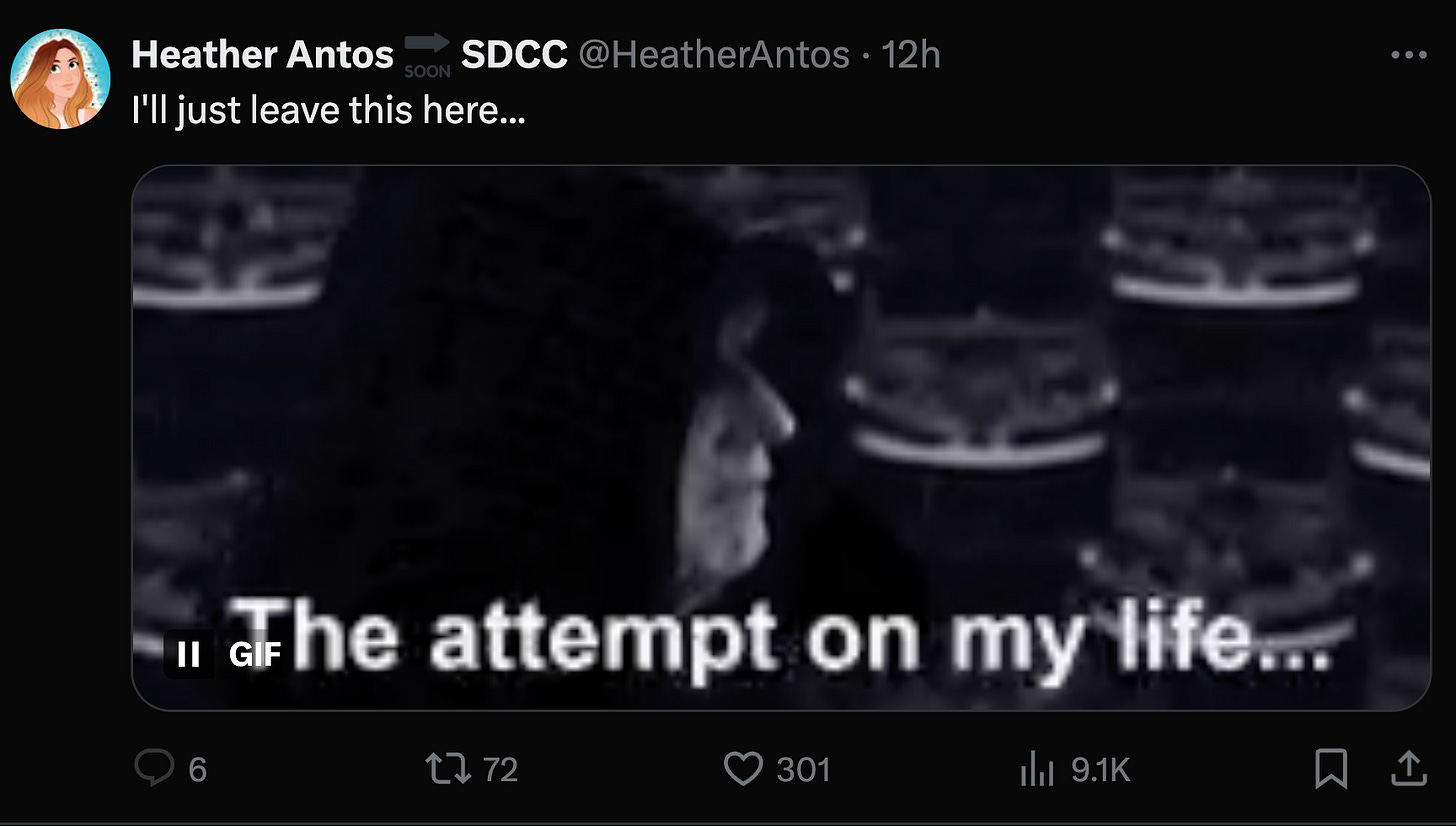Screen dimensions: 1456x826
Task: Open view analytics bar chart icon
Action: (x=1037, y=769)
